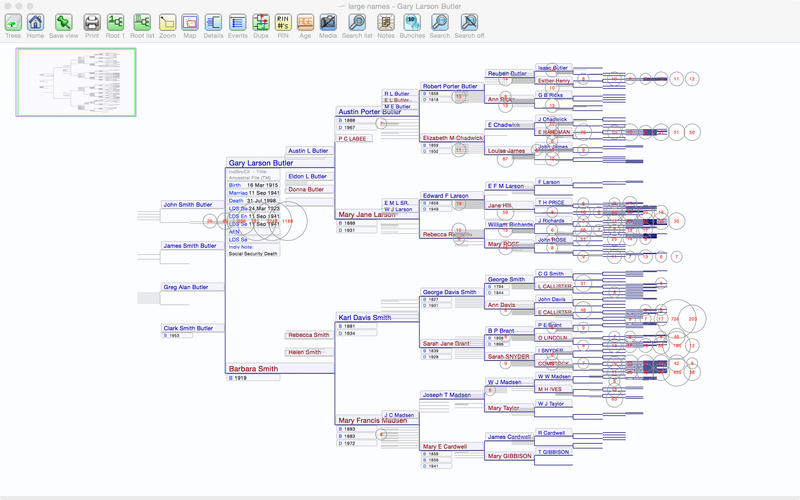Click the Home icon in toolbar

[x=36, y=22]
